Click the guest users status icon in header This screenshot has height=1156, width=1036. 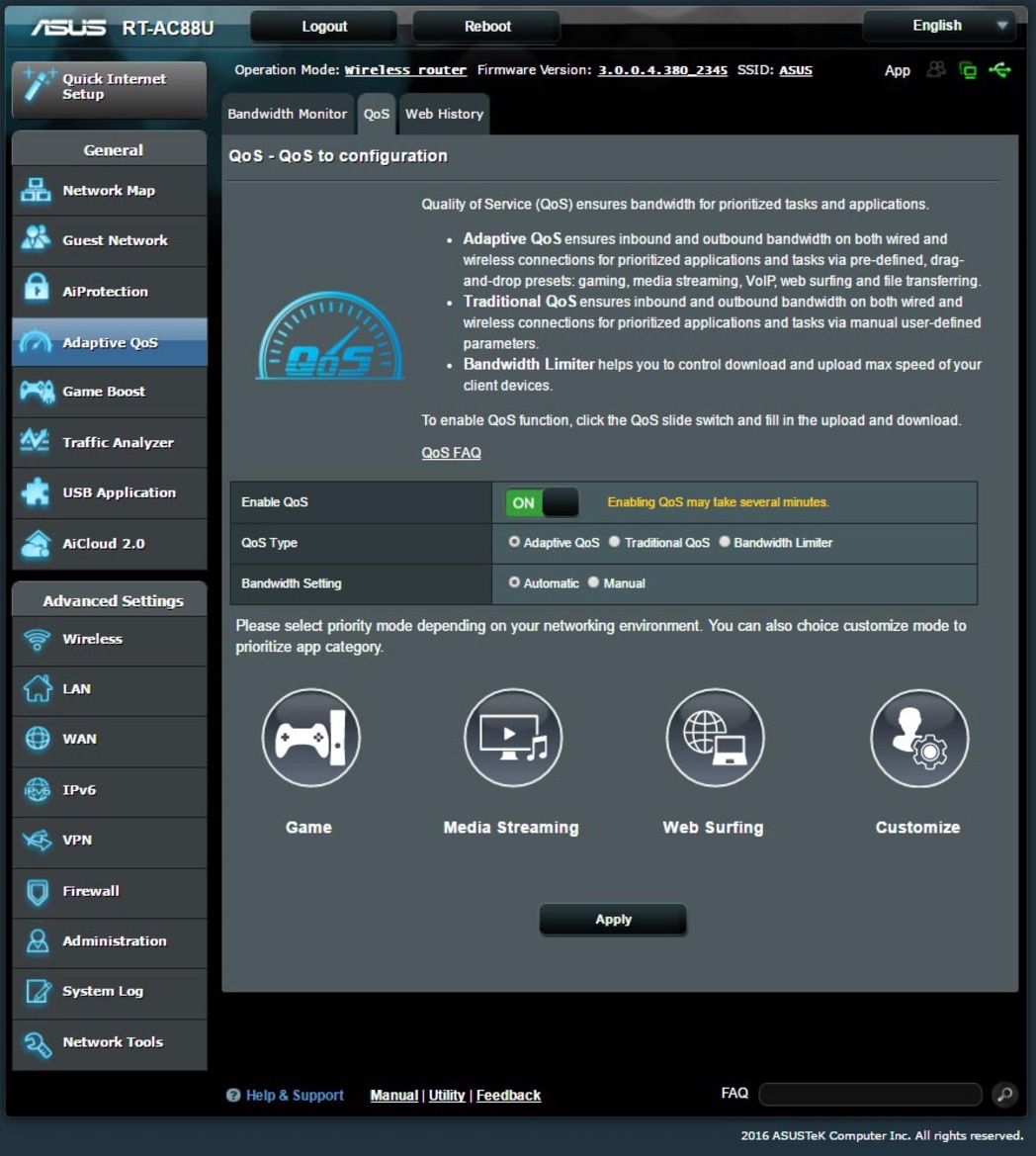pyautogui.click(x=936, y=70)
